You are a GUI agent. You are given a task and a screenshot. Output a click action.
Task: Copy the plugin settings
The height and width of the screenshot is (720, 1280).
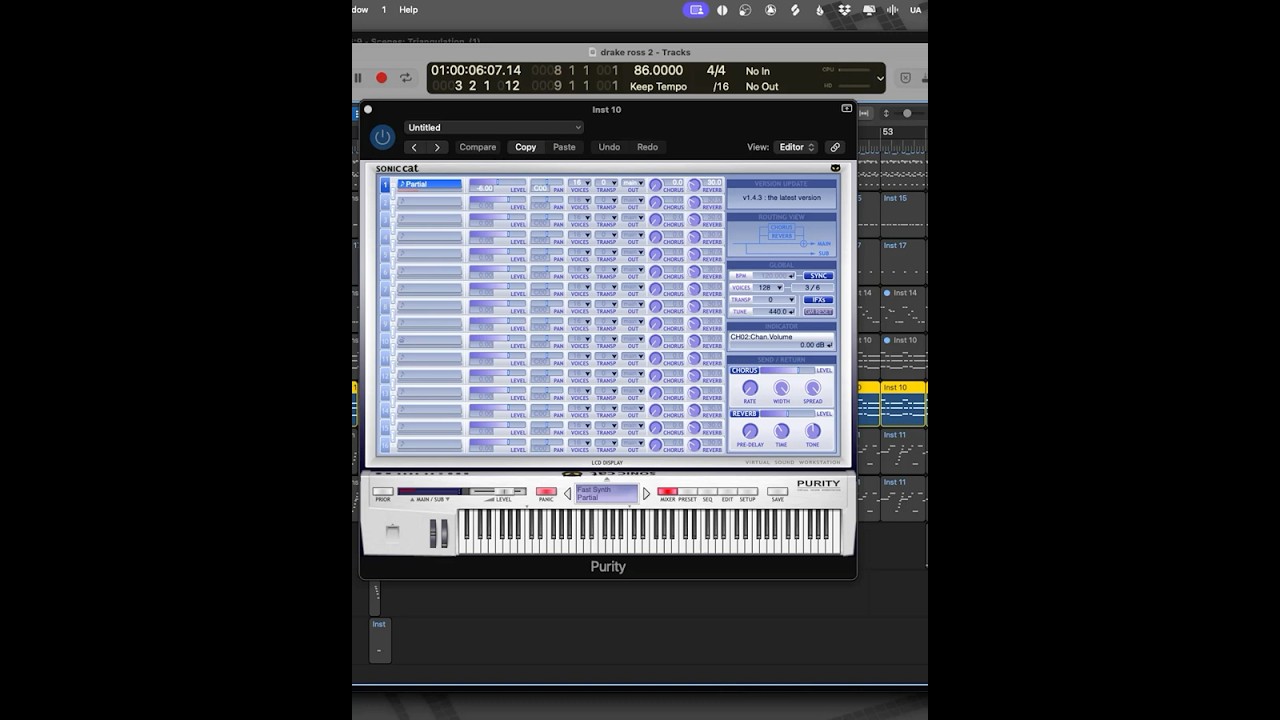click(525, 147)
